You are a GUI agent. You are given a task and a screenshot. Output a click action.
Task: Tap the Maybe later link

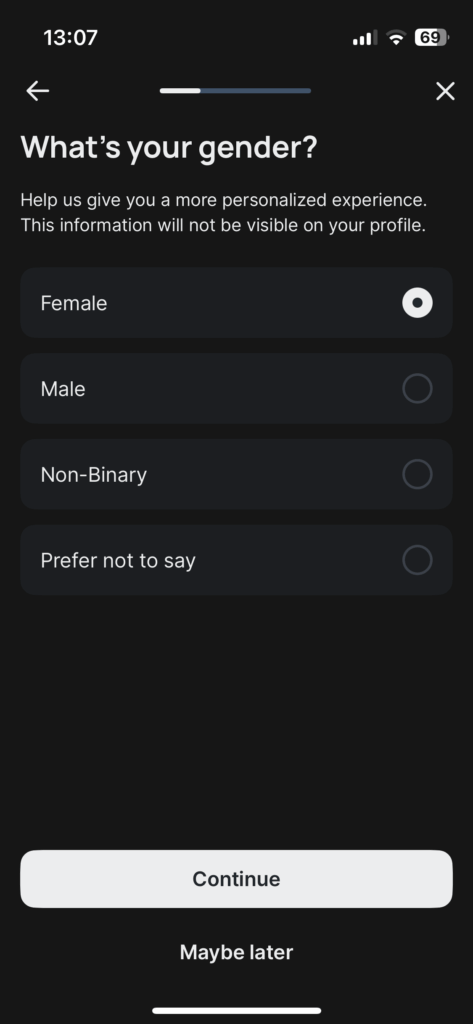[x=236, y=952]
